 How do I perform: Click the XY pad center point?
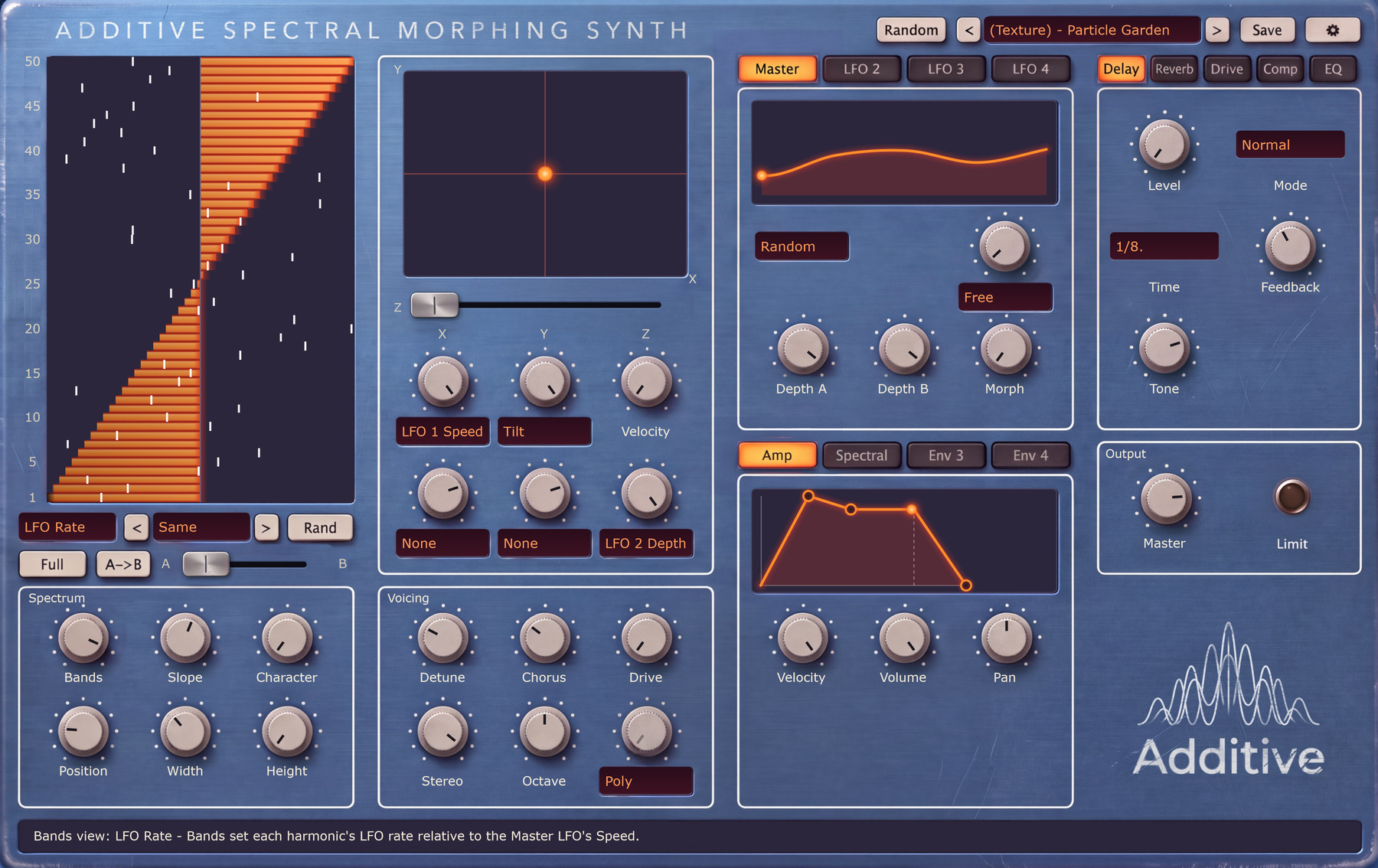pyautogui.click(x=545, y=174)
